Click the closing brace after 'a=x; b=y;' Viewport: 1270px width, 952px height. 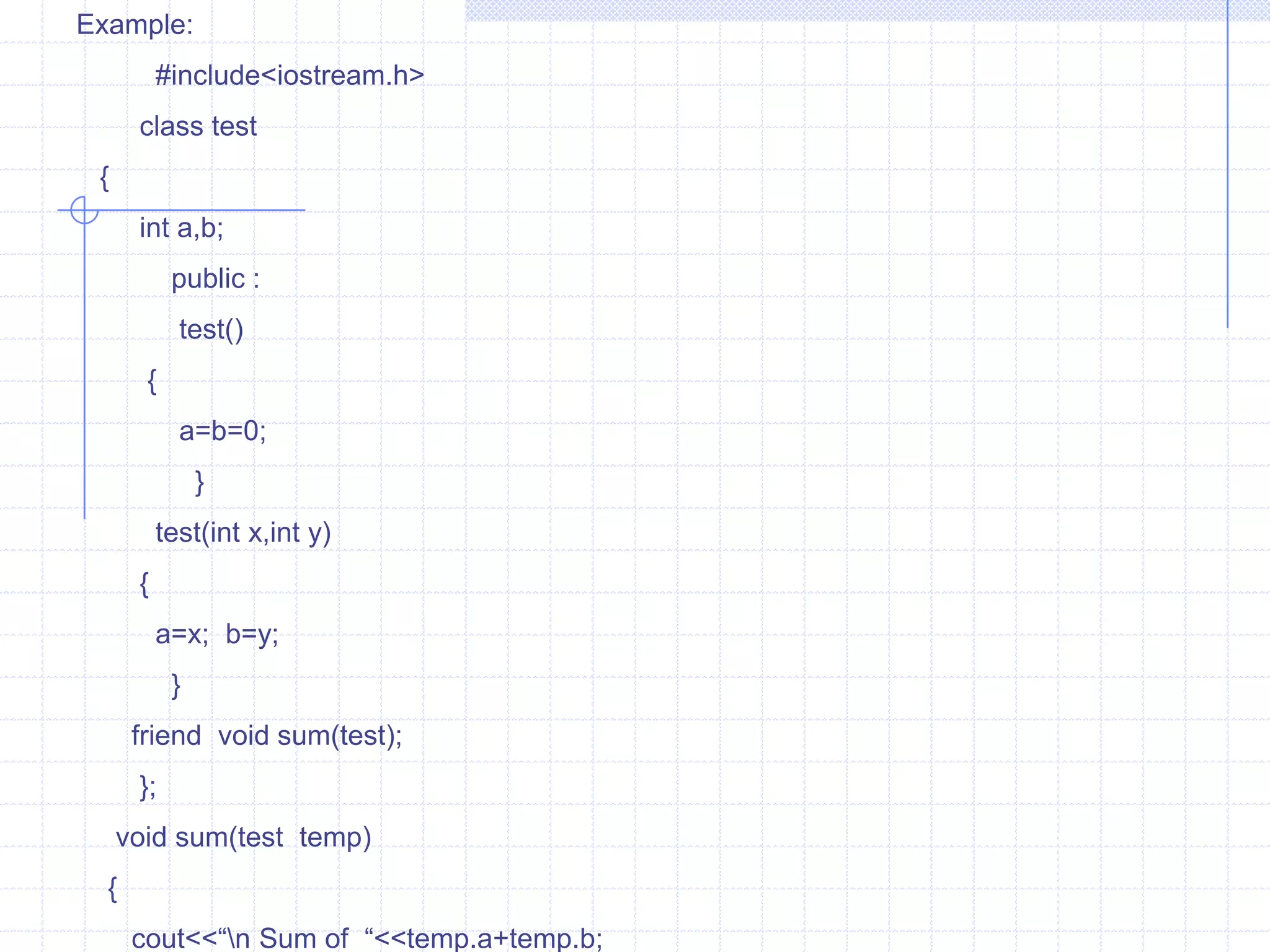click(x=175, y=685)
